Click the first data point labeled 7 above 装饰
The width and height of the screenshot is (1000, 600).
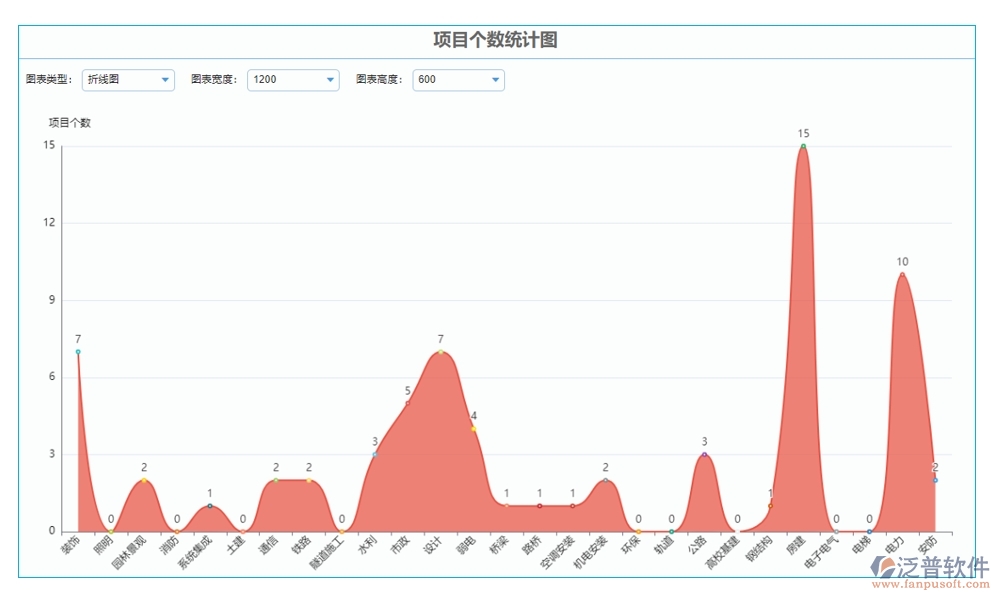click(78, 351)
